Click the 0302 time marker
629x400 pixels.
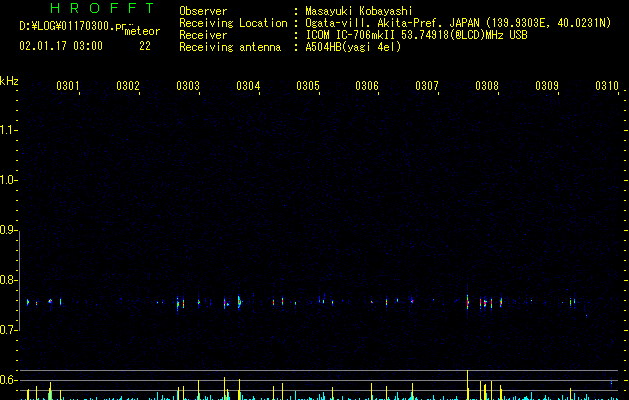(x=128, y=85)
